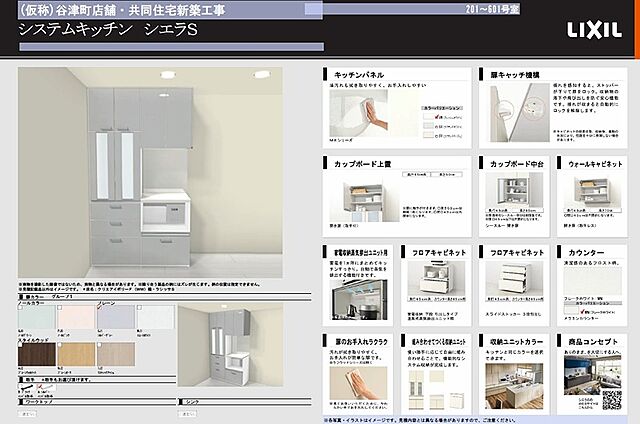Select the black door handle option

coord(27,387)
